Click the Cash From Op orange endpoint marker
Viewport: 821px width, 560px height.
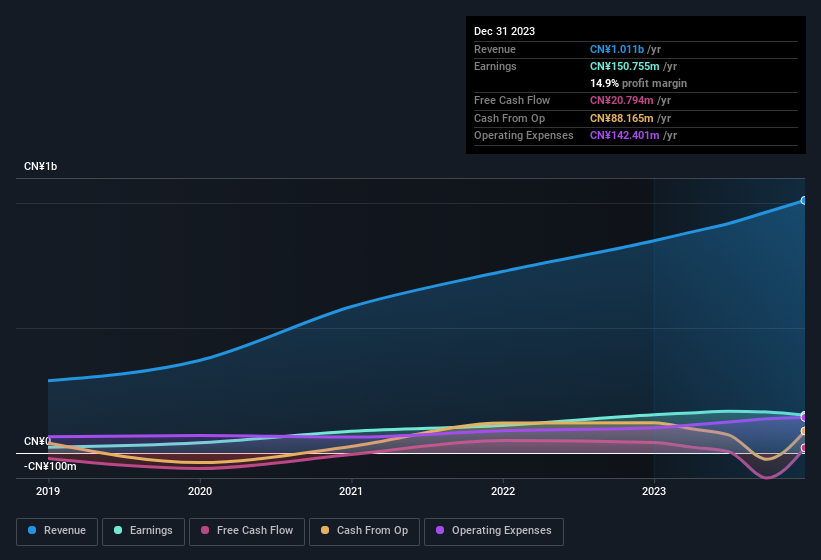pos(804,431)
